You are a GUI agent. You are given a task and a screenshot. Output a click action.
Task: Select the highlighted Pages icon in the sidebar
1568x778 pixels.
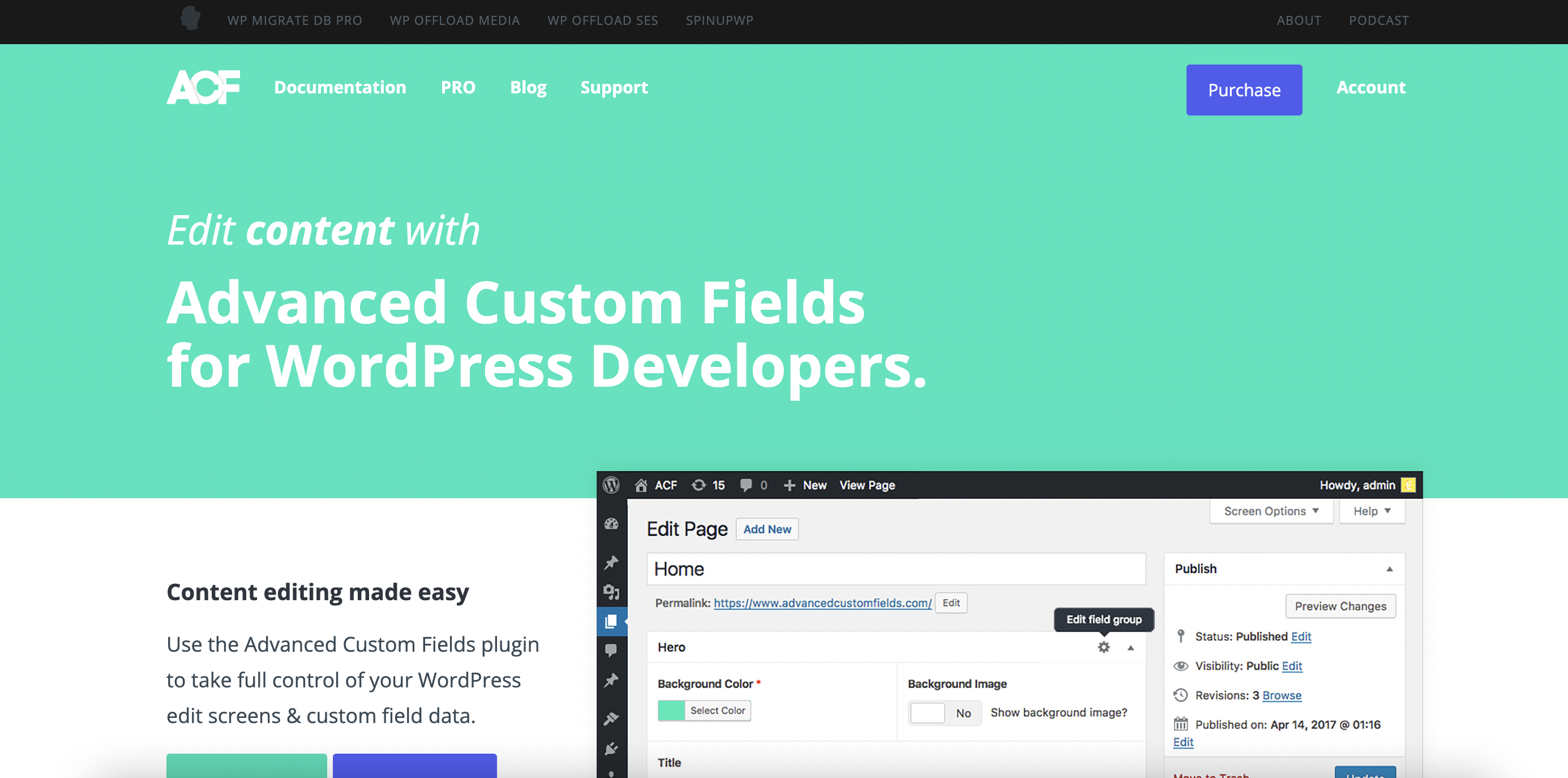tap(611, 621)
